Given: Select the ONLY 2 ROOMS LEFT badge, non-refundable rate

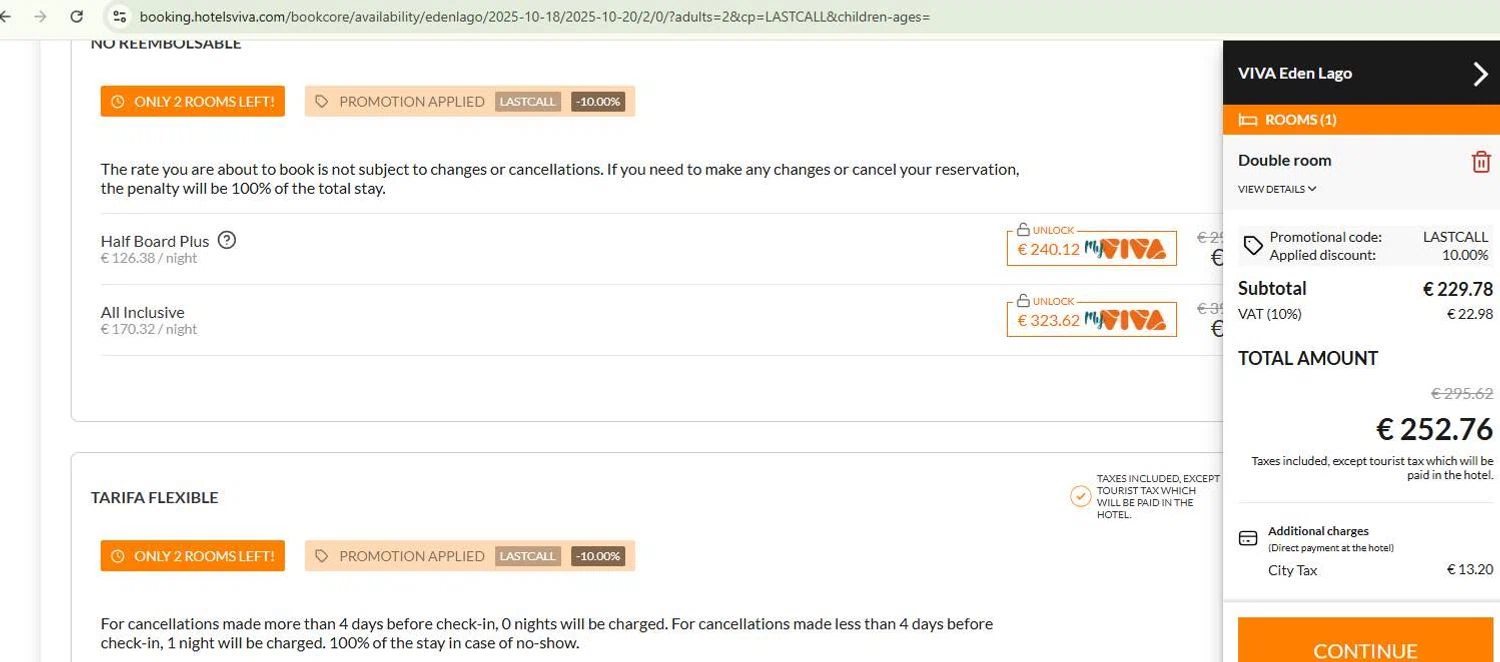Looking at the screenshot, I should tap(193, 101).
